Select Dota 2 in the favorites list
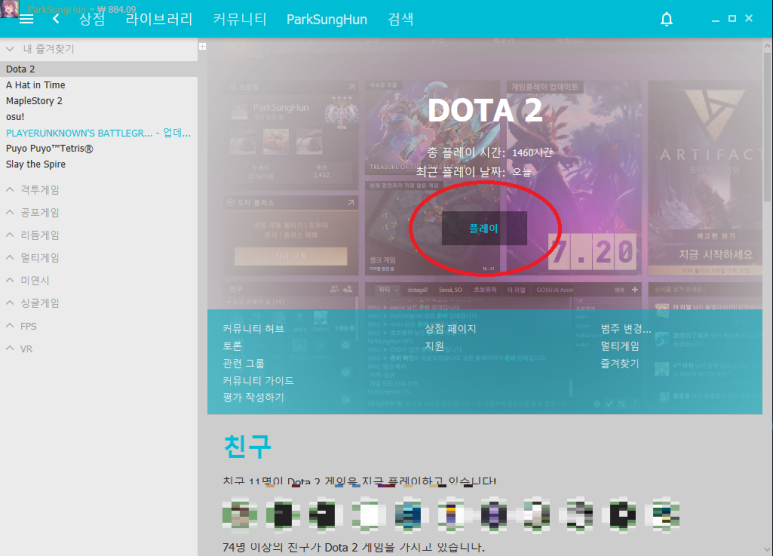Viewport: 773px width, 556px height. [x=99, y=69]
